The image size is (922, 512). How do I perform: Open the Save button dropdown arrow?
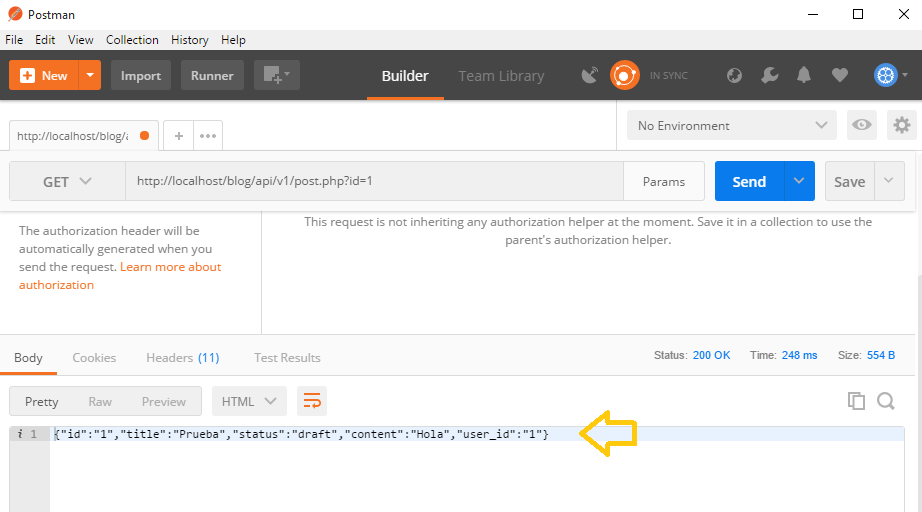coord(889,181)
